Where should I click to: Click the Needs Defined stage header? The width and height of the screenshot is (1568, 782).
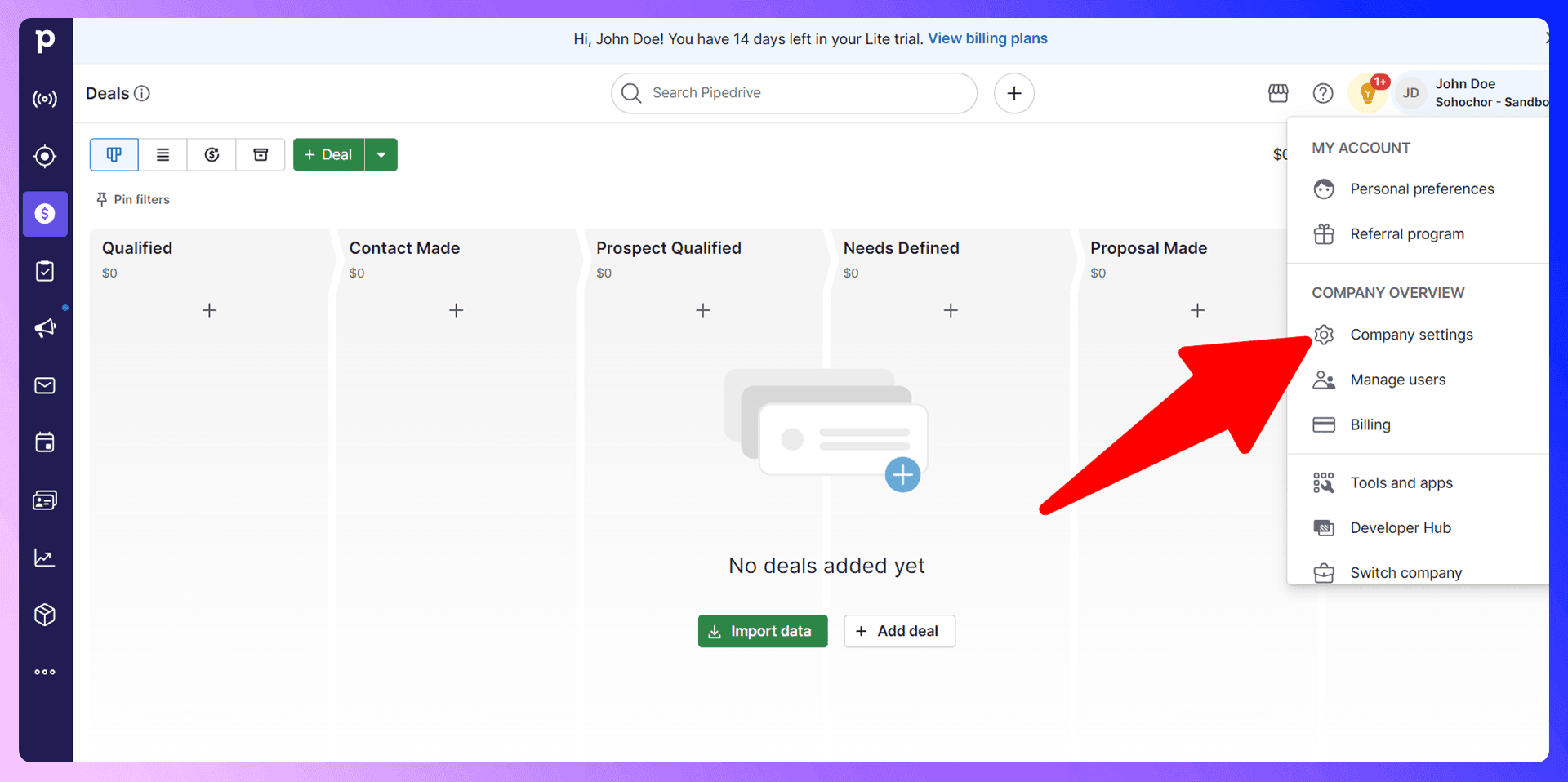tap(902, 248)
